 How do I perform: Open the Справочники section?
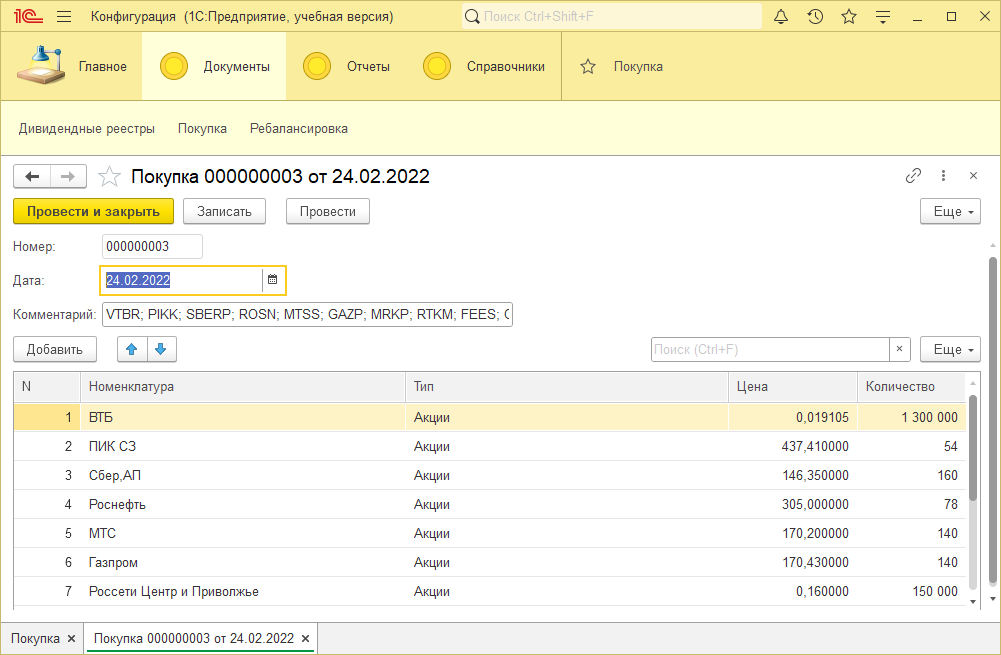(484, 66)
